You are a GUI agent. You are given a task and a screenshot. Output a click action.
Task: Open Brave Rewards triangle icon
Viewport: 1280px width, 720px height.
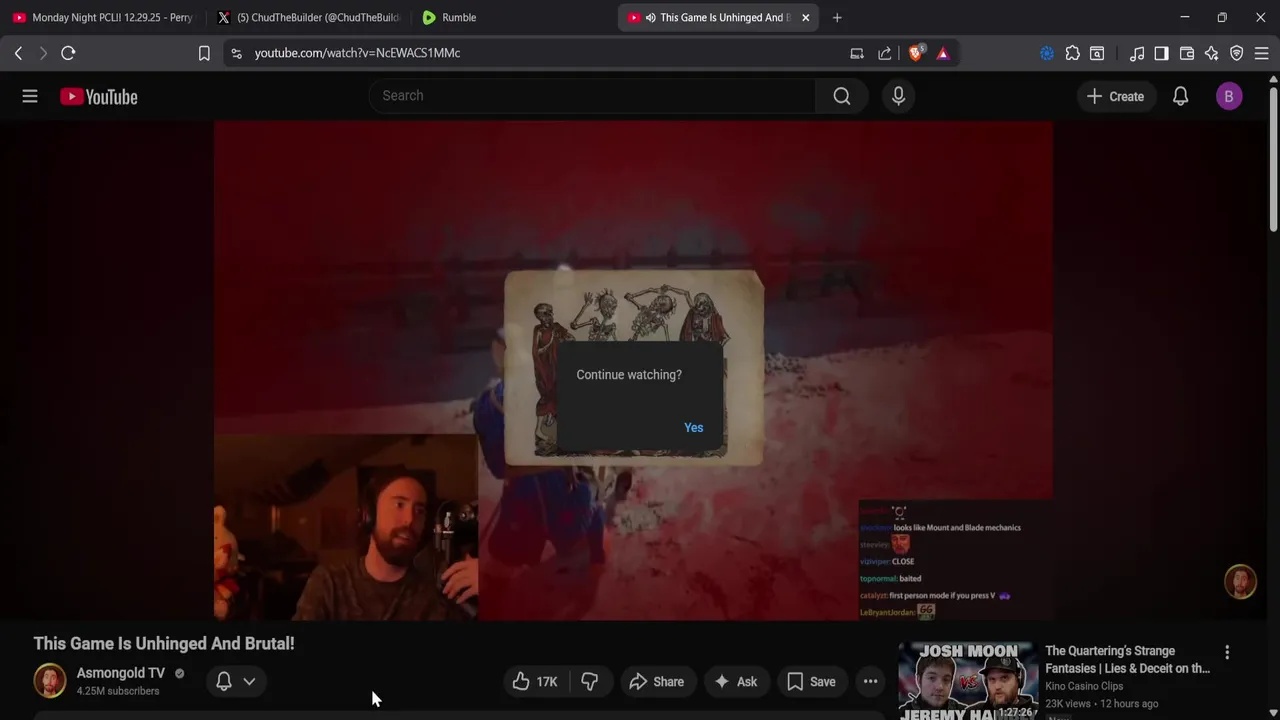(x=943, y=53)
